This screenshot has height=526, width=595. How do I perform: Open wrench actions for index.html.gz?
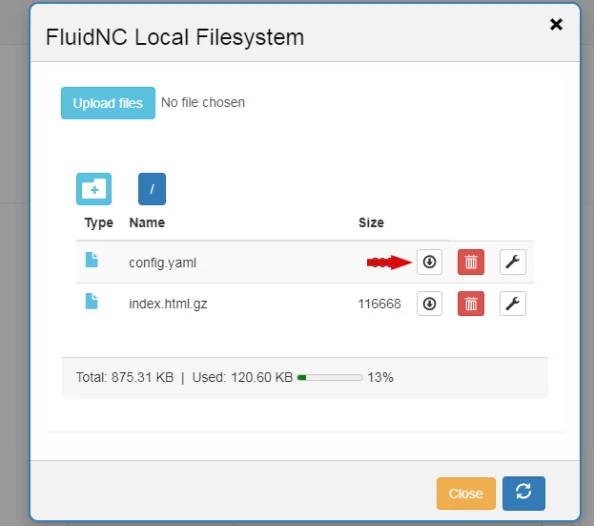[x=513, y=304]
